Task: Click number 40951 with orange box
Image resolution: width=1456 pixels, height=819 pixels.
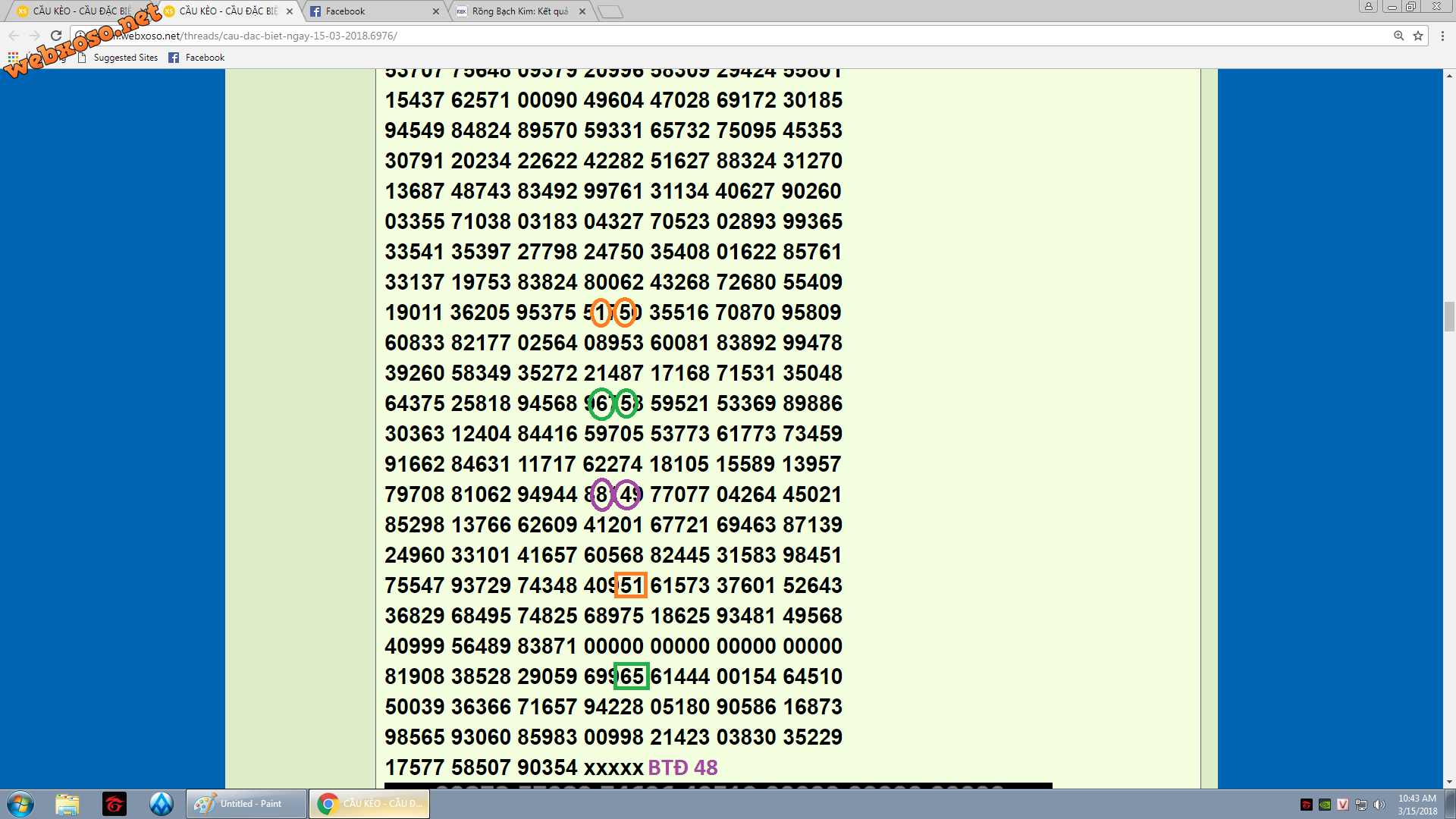Action: point(613,585)
